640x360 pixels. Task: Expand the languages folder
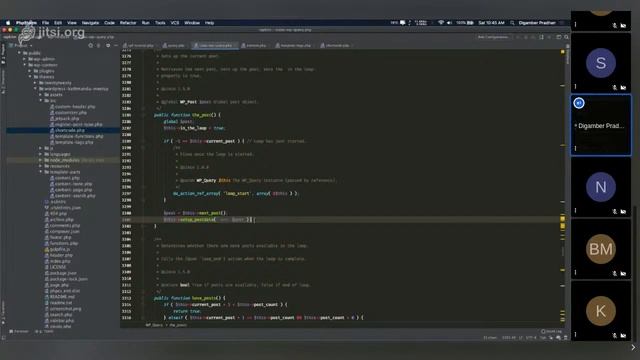[40, 154]
